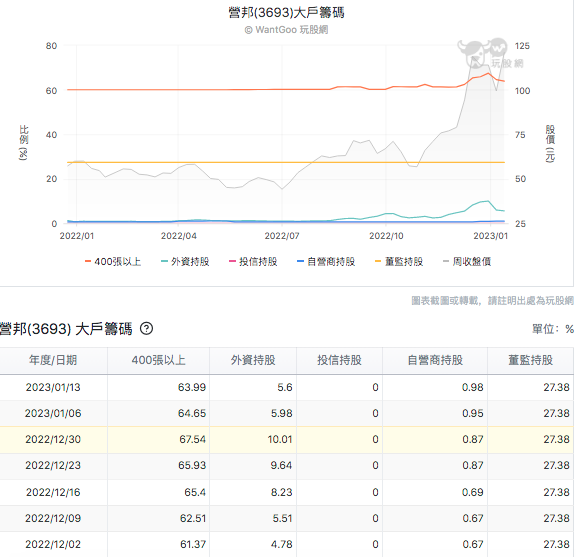The height and width of the screenshot is (557, 576).
Task: Click the 65.4 value in the table
Action: (x=195, y=492)
